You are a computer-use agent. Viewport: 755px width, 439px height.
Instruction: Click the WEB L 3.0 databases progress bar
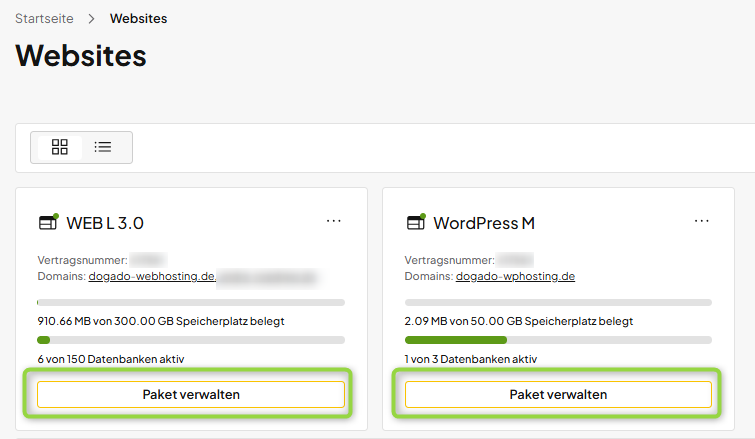click(x=191, y=340)
